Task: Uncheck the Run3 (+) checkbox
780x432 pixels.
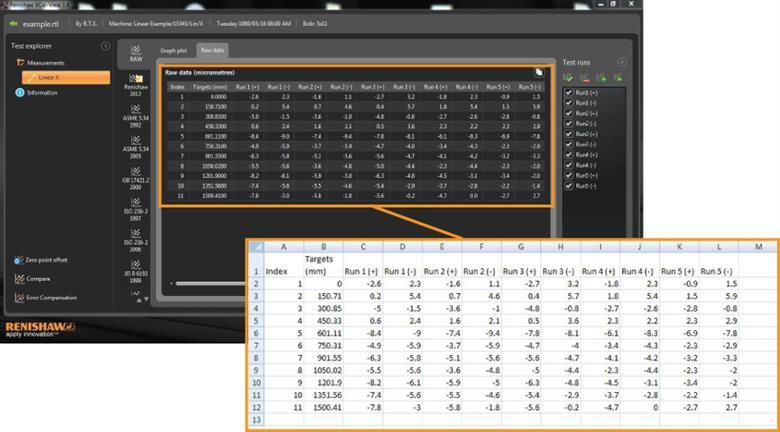Action: pos(569,134)
